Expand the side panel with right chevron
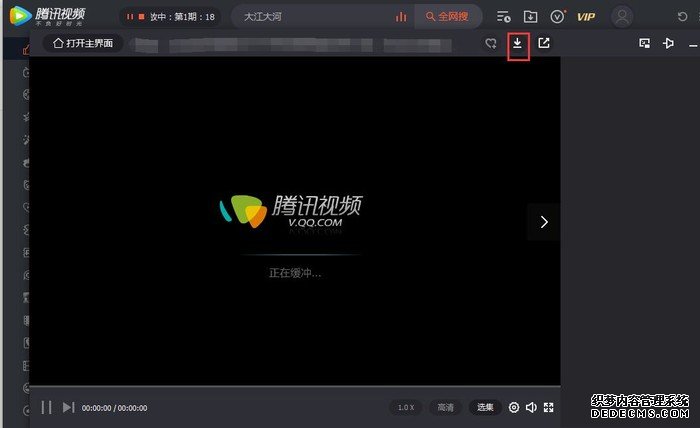This screenshot has width=700, height=428. pyautogui.click(x=544, y=222)
